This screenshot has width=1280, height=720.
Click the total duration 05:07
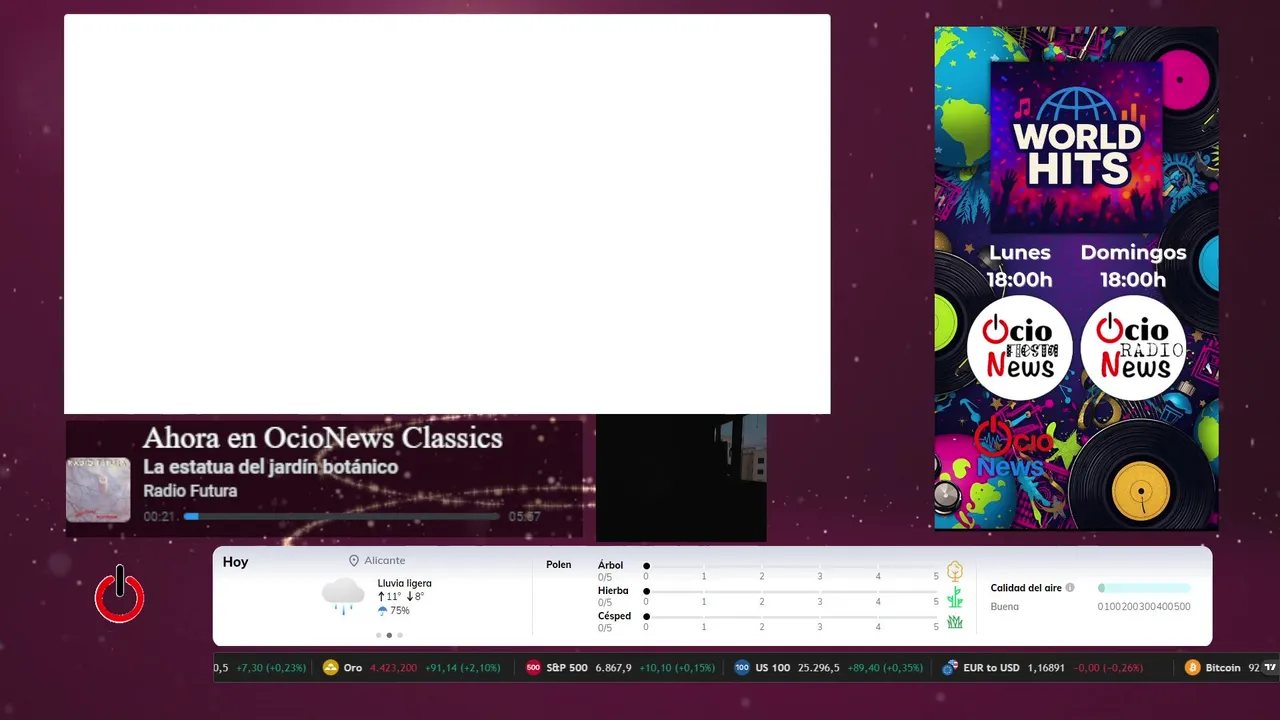pyautogui.click(x=524, y=517)
